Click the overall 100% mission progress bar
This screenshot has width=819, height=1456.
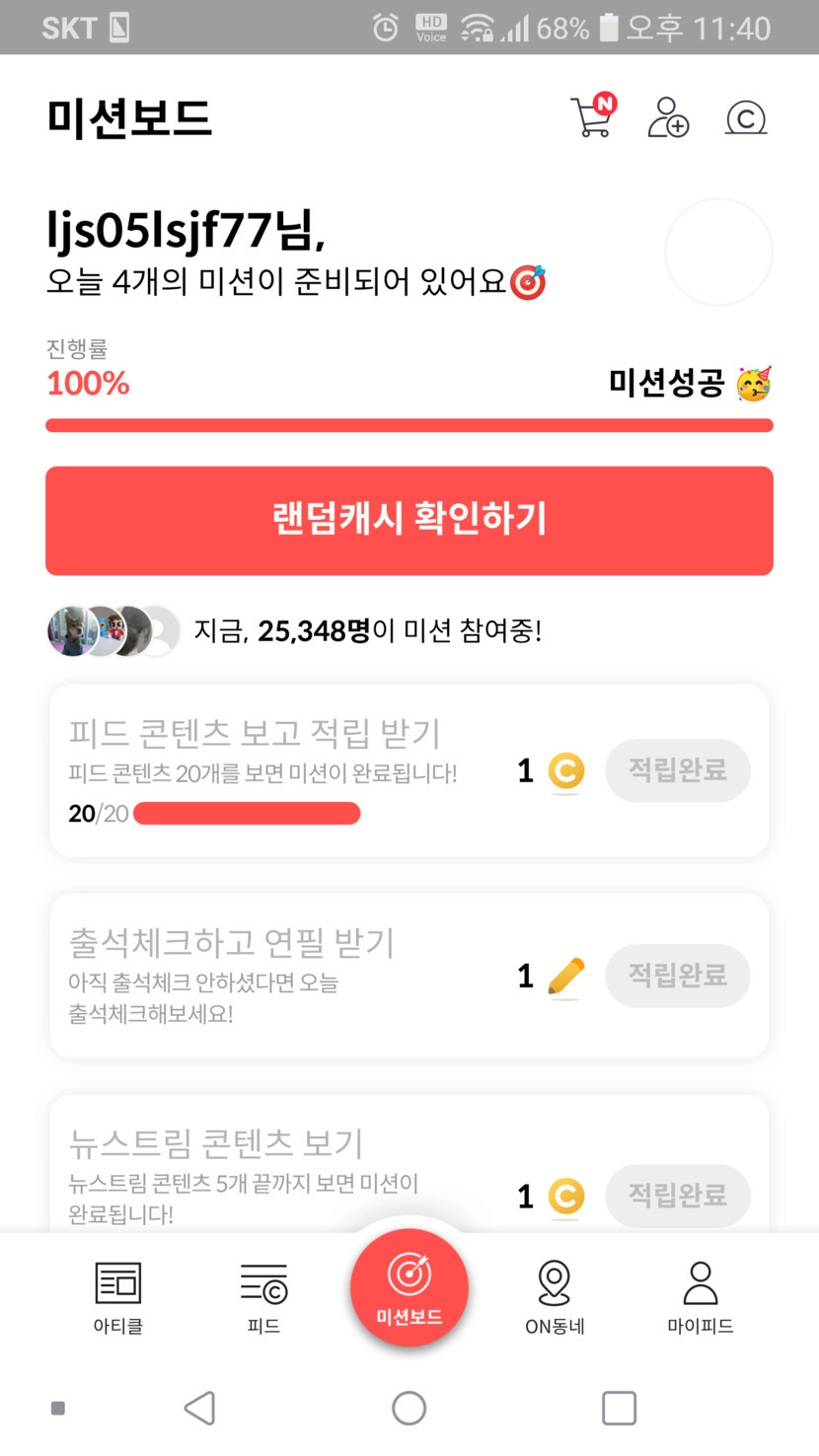tap(409, 426)
